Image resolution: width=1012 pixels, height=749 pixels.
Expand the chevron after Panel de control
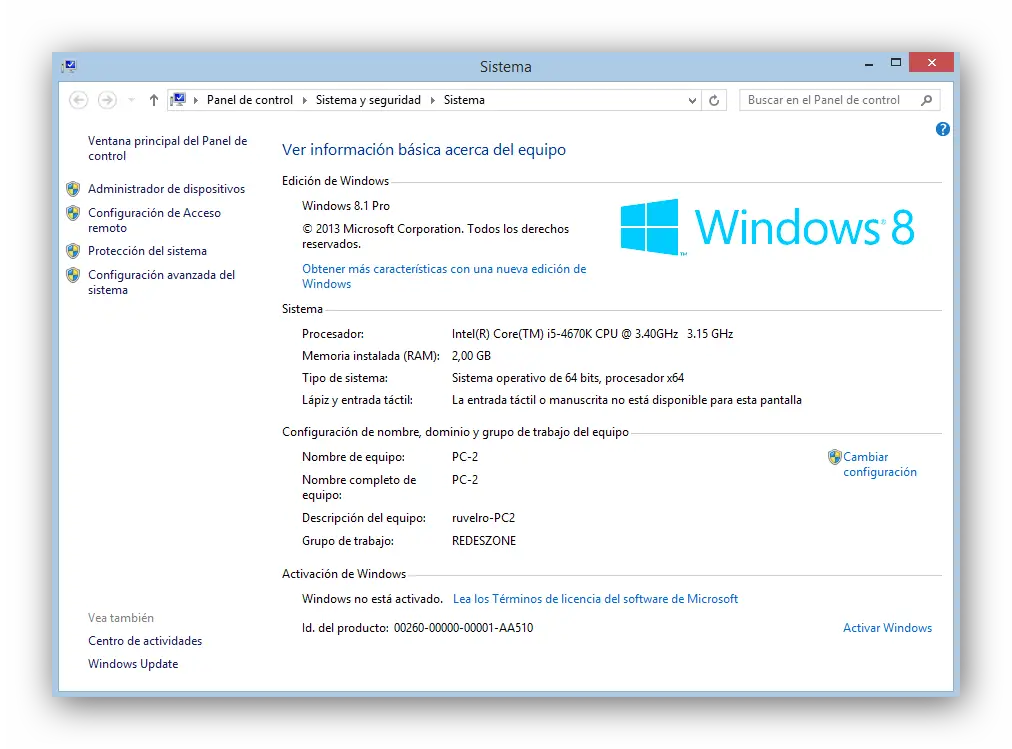pyautogui.click(x=305, y=100)
